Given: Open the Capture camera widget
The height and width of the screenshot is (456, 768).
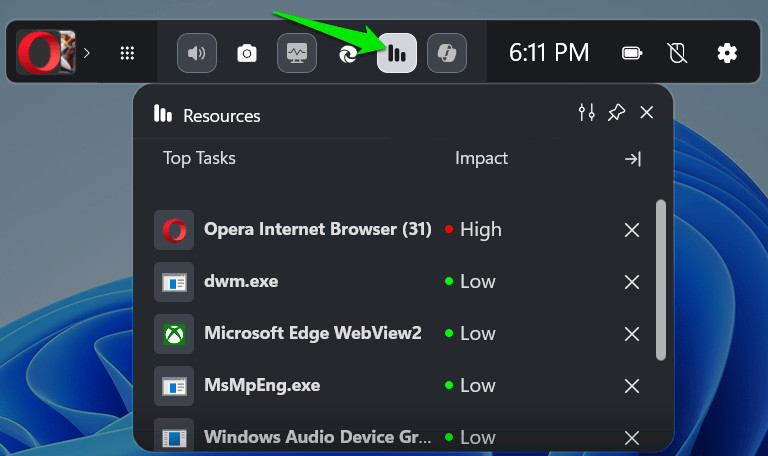Looking at the screenshot, I should (247, 53).
